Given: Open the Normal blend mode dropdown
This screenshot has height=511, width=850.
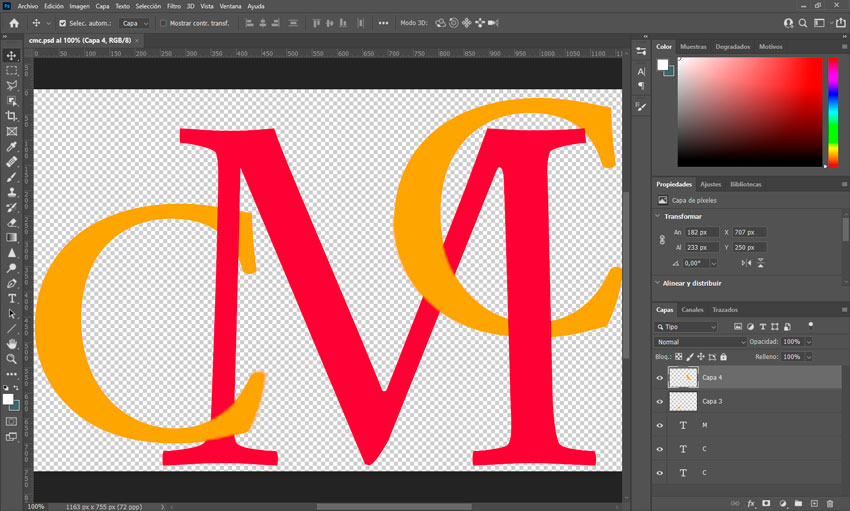Looking at the screenshot, I should (x=700, y=342).
